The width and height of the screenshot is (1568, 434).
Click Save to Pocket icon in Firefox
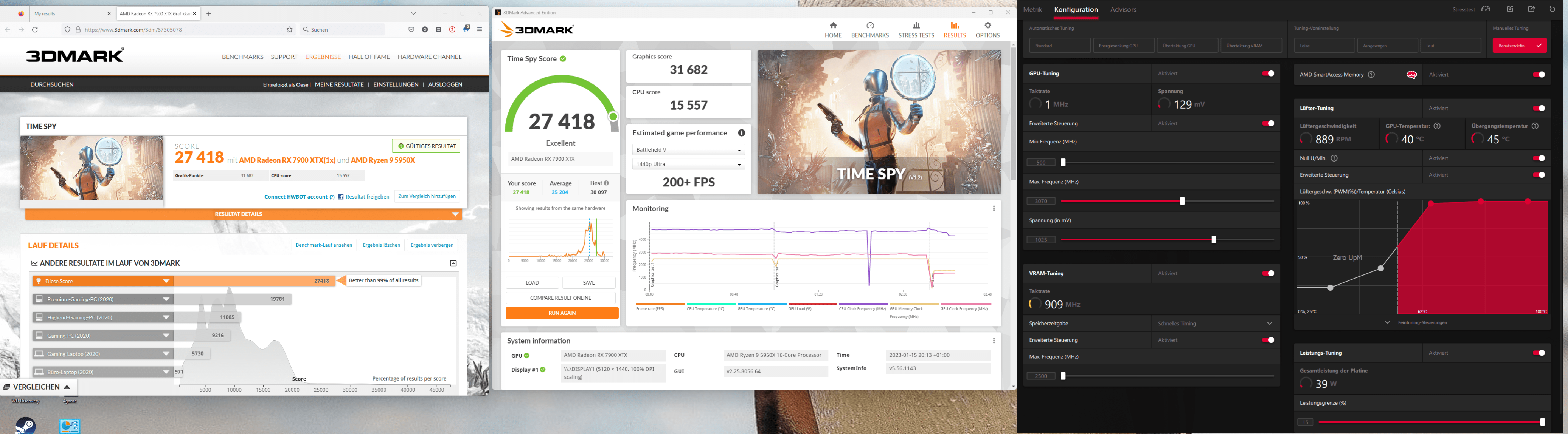tap(412, 29)
